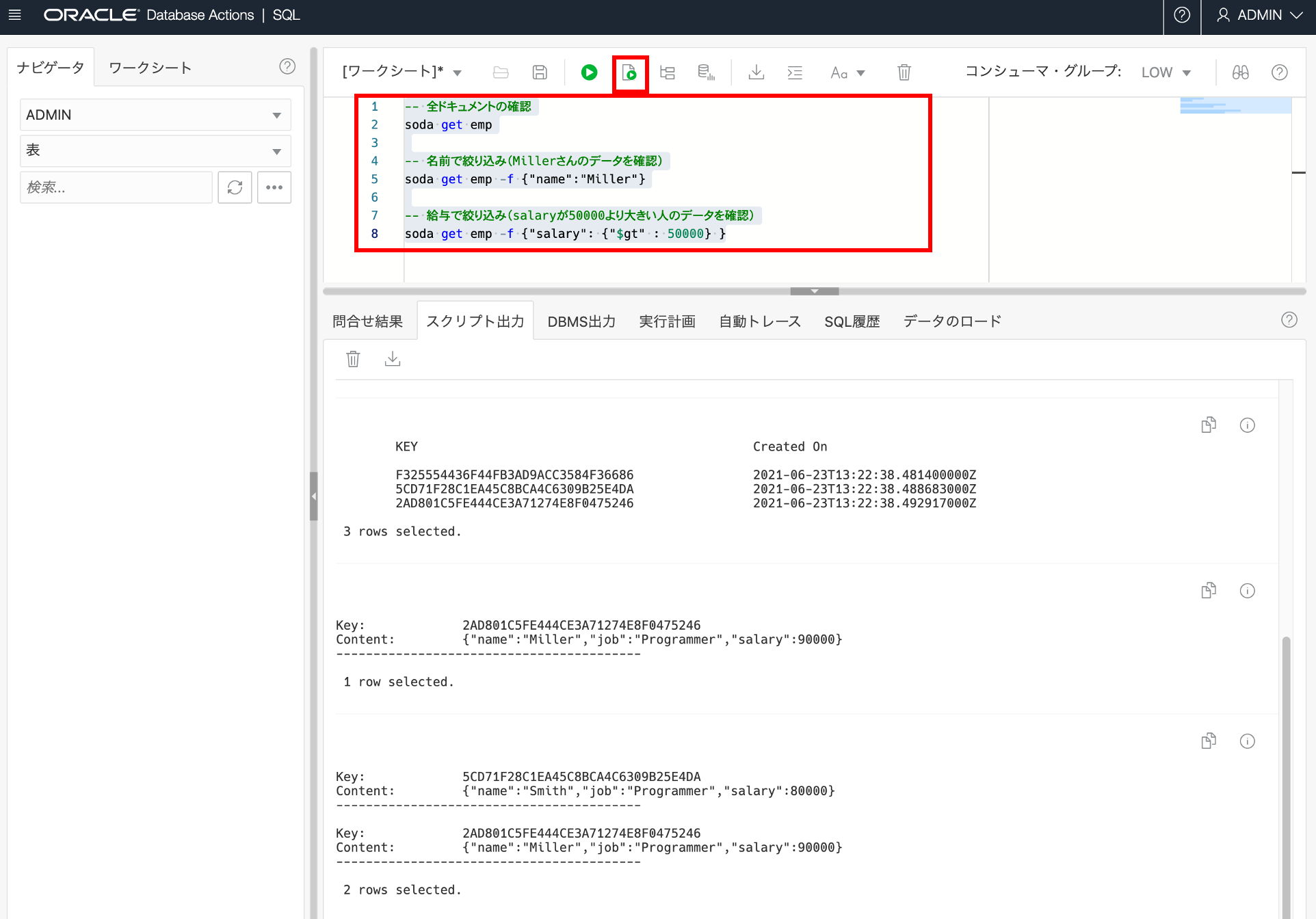Viewport: 1316px width, 919px height.
Task: Click the Autotrace toolbar icon
Action: [706, 72]
